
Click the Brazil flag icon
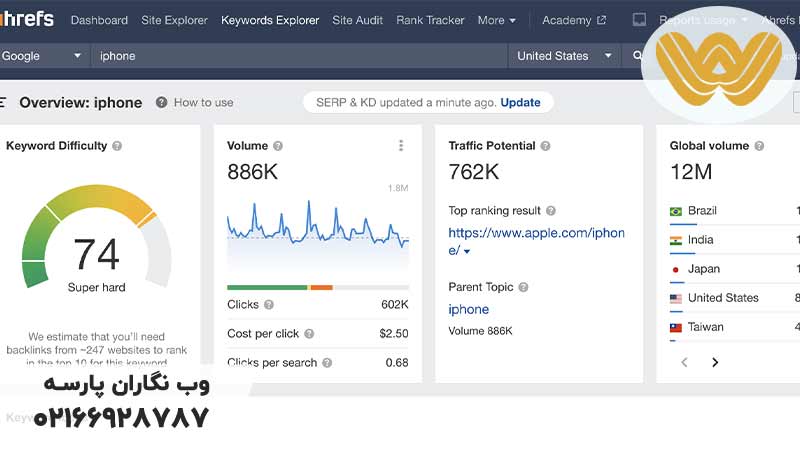pyautogui.click(x=676, y=211)
